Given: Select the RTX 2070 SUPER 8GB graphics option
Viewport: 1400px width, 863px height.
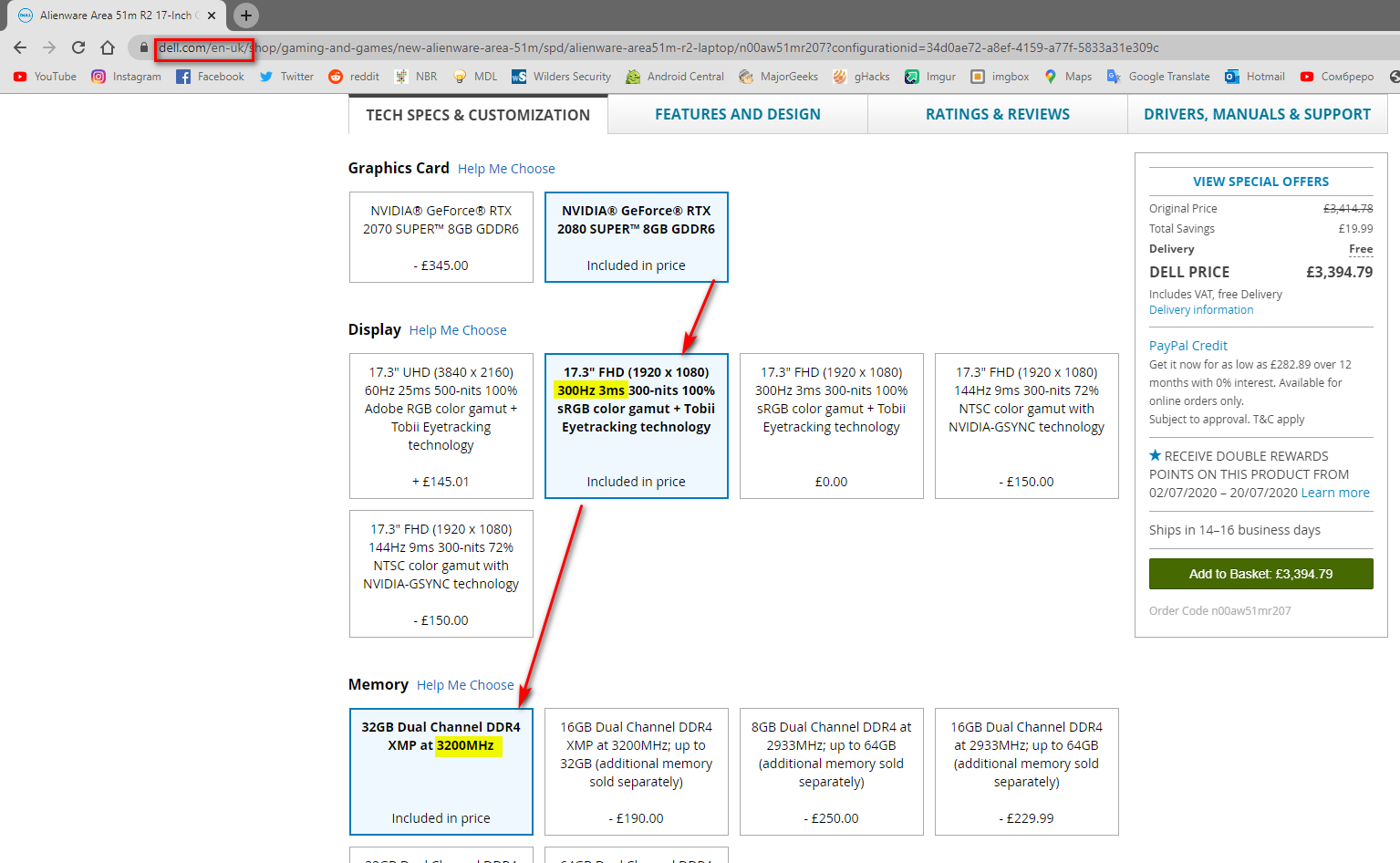Looking at the screenshot, I should click(x=441, y=237).
